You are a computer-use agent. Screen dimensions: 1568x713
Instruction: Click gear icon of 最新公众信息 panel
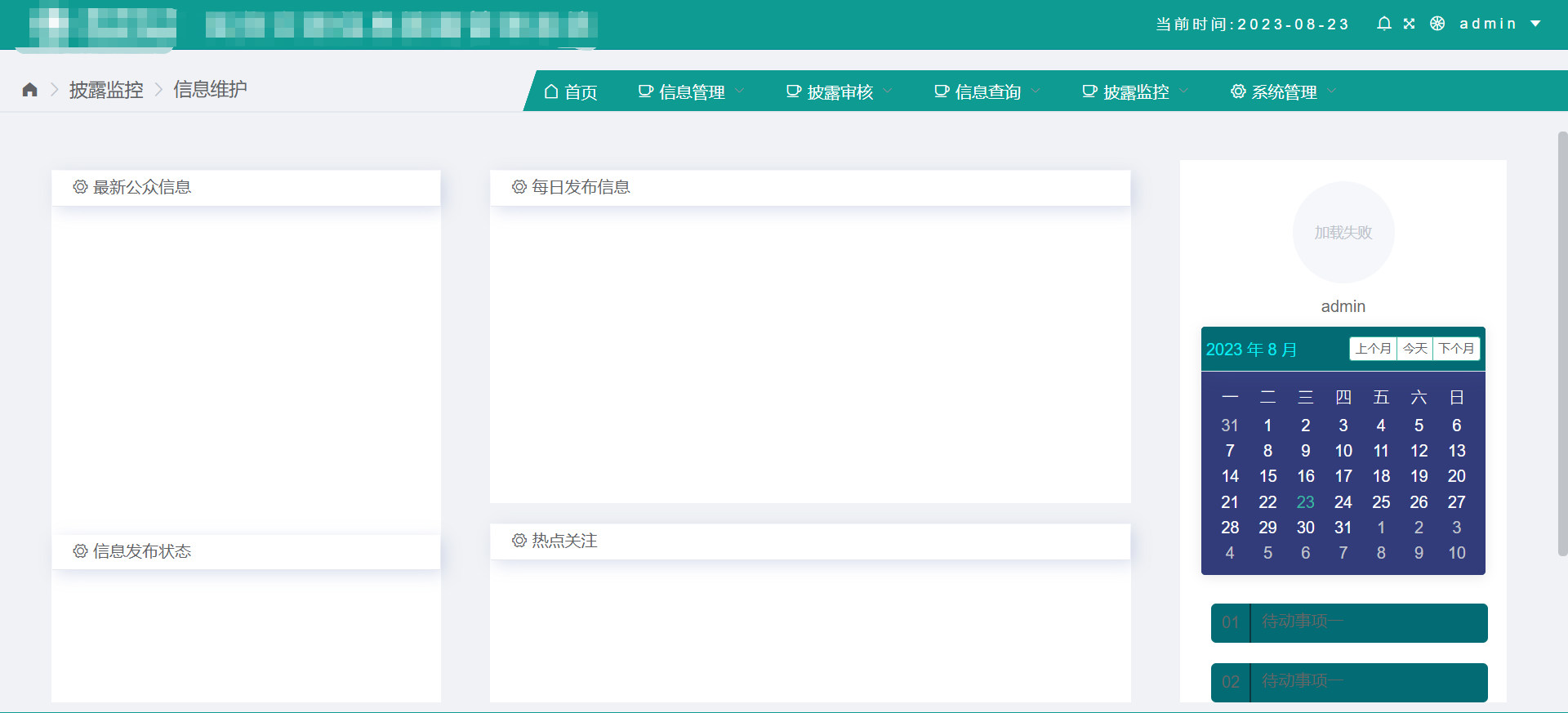pos(80,187)
